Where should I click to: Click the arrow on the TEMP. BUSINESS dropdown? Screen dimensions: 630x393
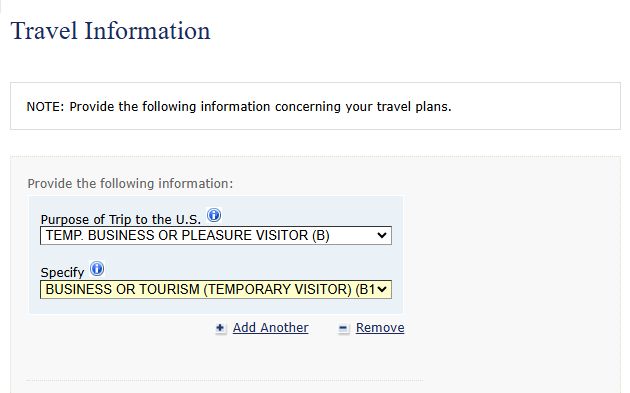pyautogui.click(x=382, y=235)
